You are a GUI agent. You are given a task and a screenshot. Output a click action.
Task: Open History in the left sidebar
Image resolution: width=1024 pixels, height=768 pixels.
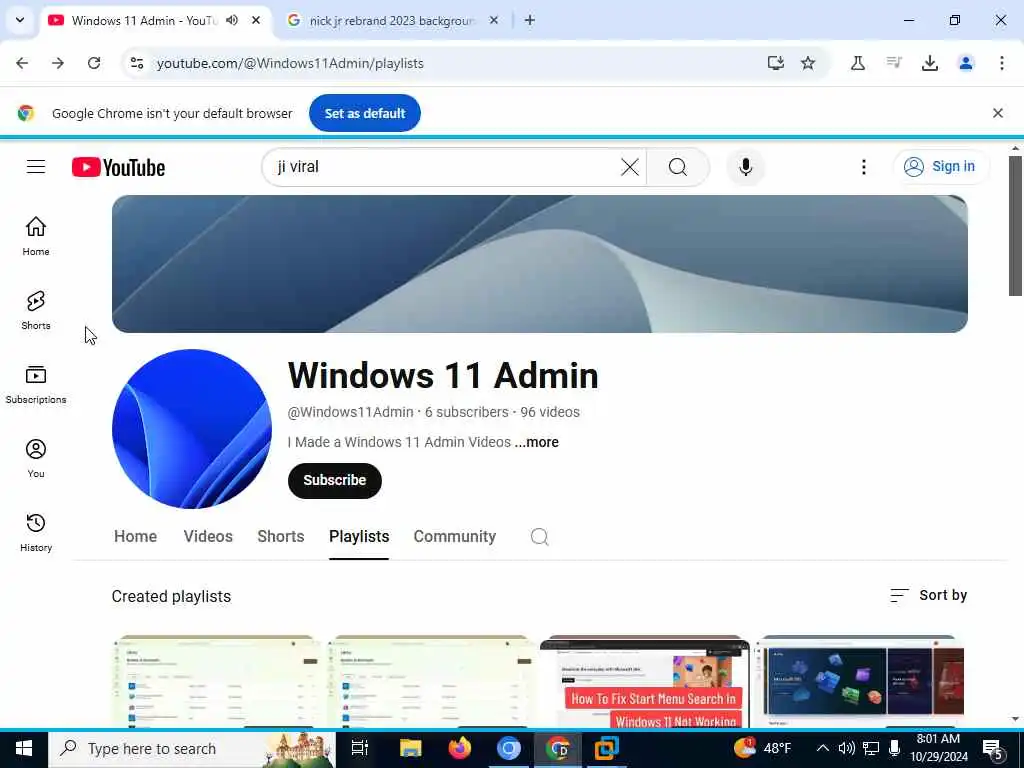coord(36,532)
